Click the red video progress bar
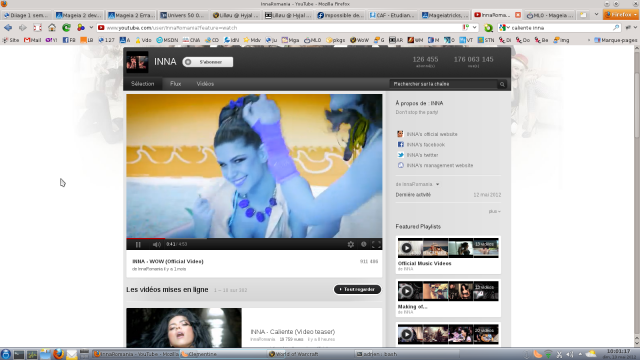 pyautogui.click(x=146, y=238)
